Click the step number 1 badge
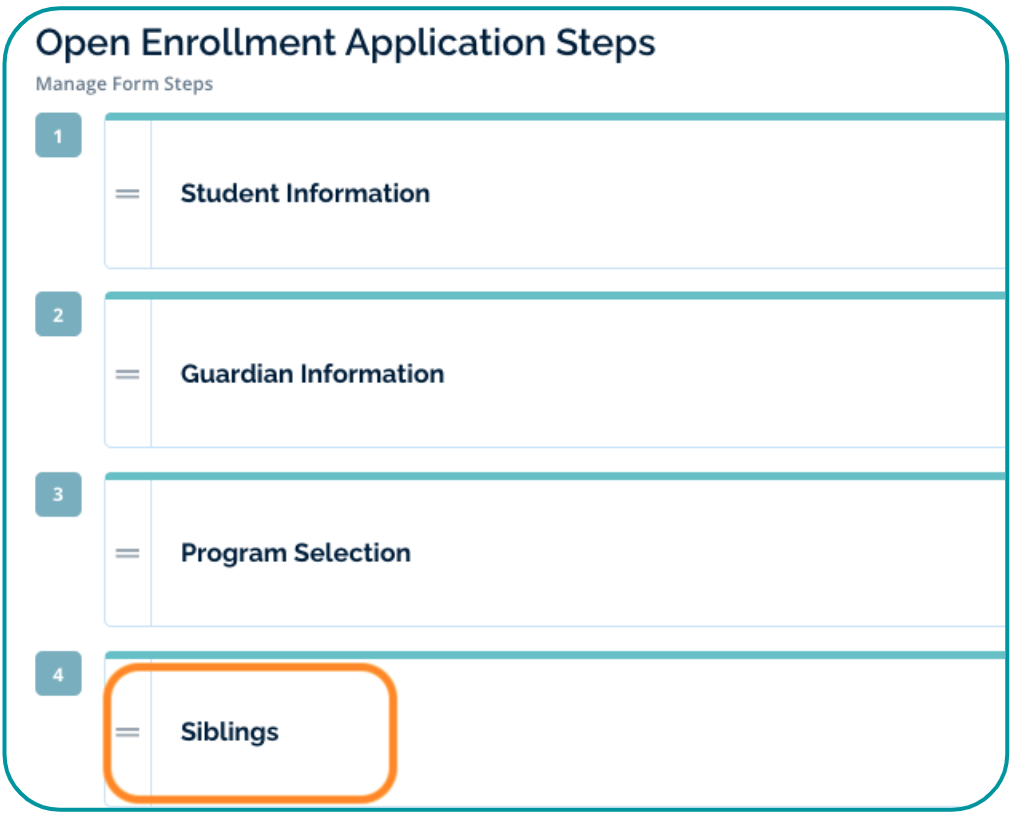1015x816 pixels. (x=58, y=136)
